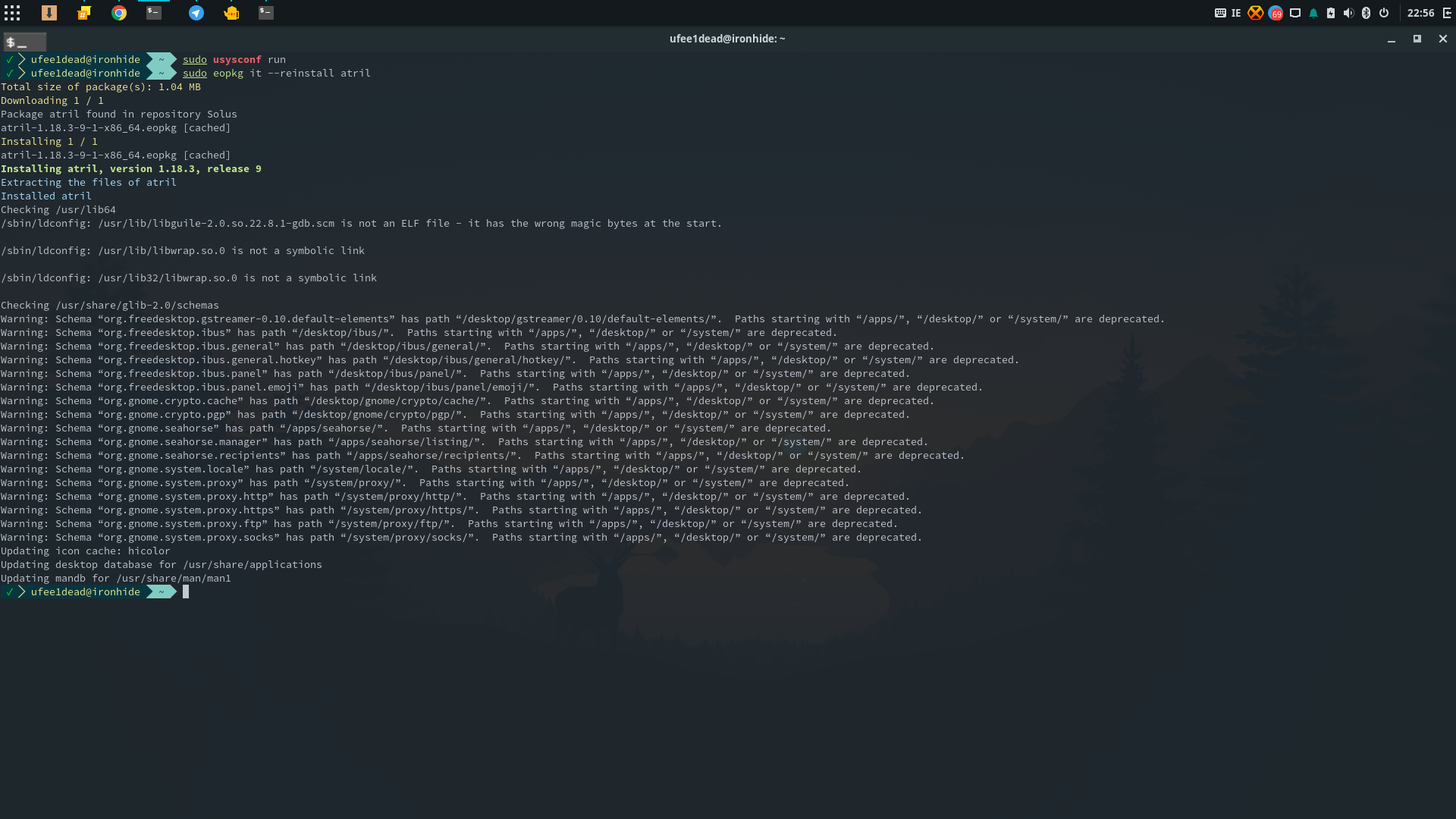Screen dimensions: 1456x819
Task: Click the display screen tray icon
Action: 1295,13
